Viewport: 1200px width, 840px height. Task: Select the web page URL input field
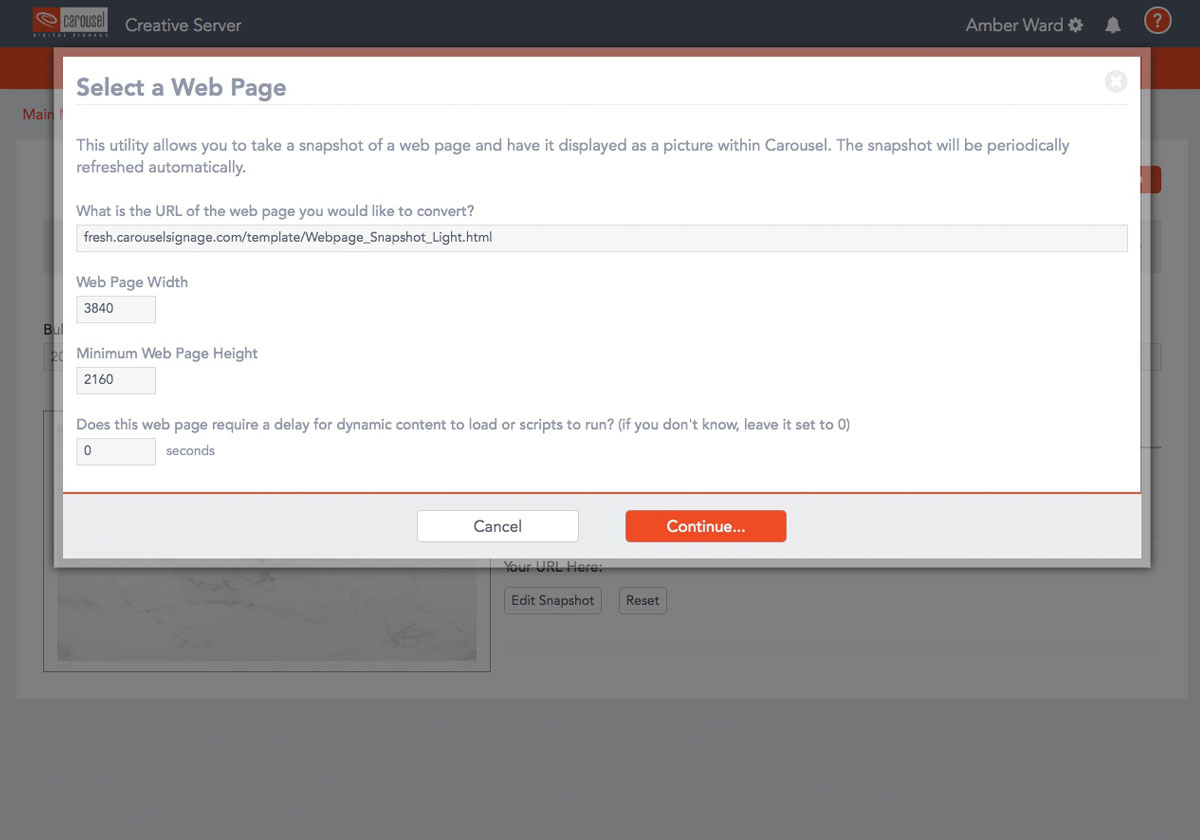[x=601, y=238]
